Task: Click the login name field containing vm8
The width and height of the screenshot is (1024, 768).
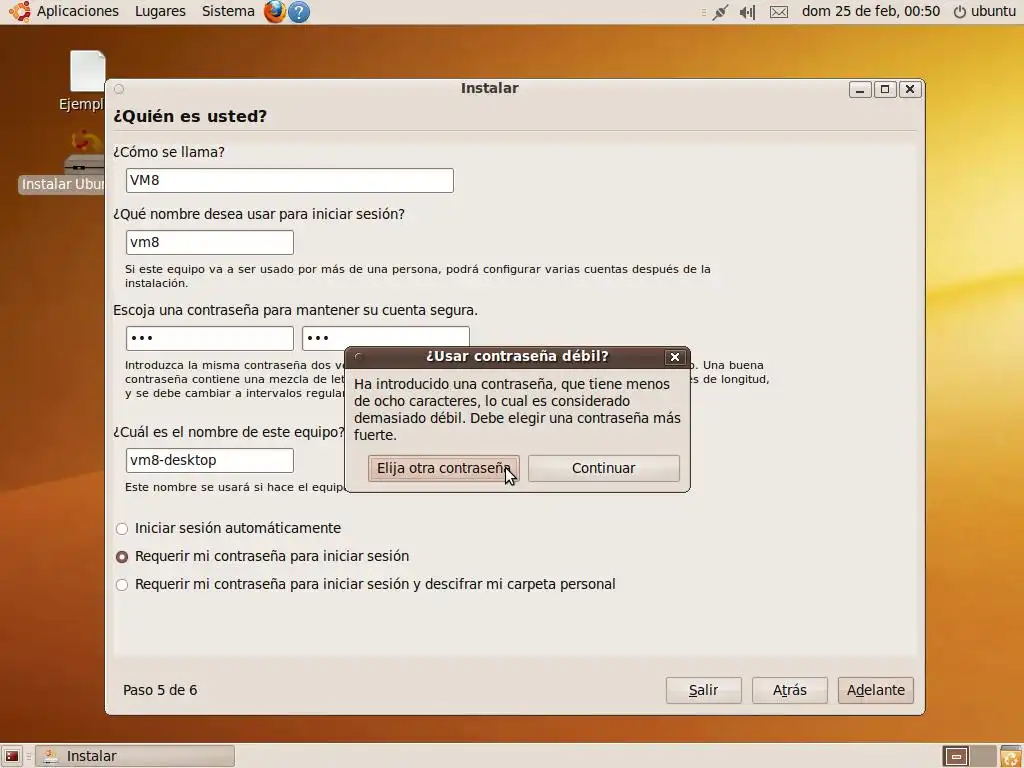Action: (210, 242)
